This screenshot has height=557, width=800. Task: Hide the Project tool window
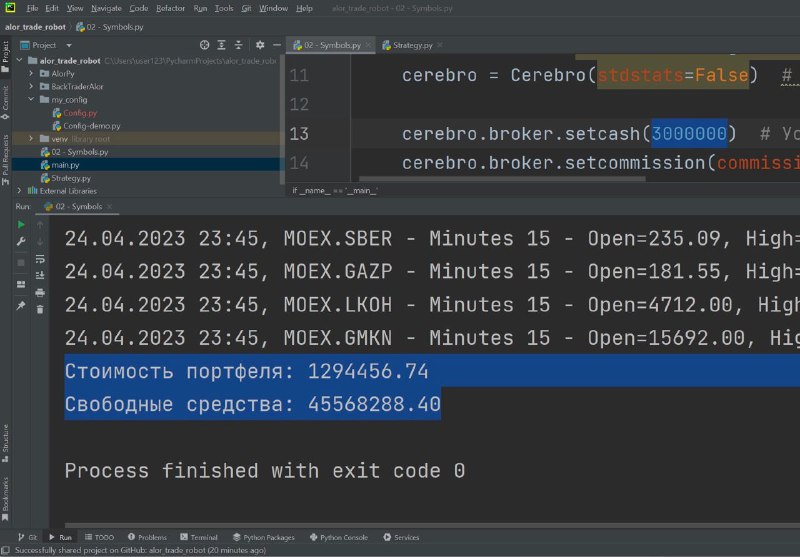coord(276,45)
